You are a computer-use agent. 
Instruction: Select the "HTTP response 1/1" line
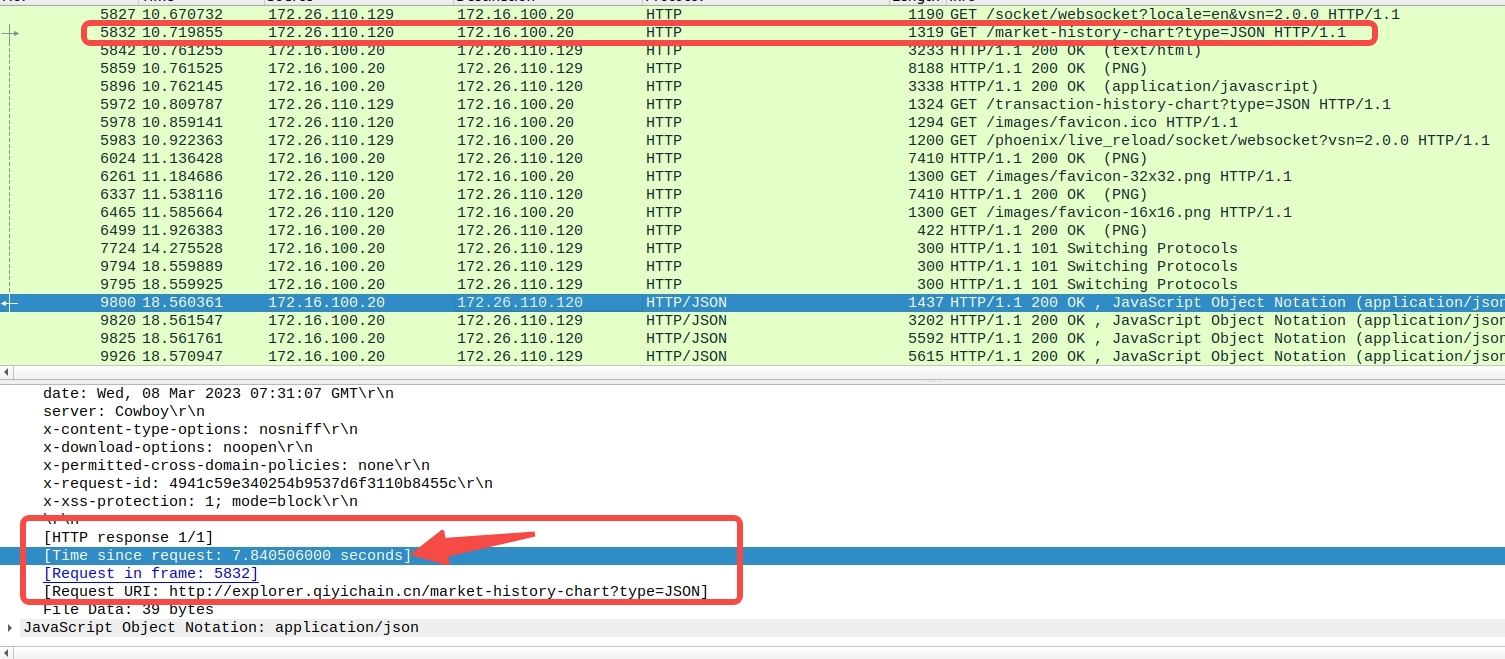coord(130,537)
